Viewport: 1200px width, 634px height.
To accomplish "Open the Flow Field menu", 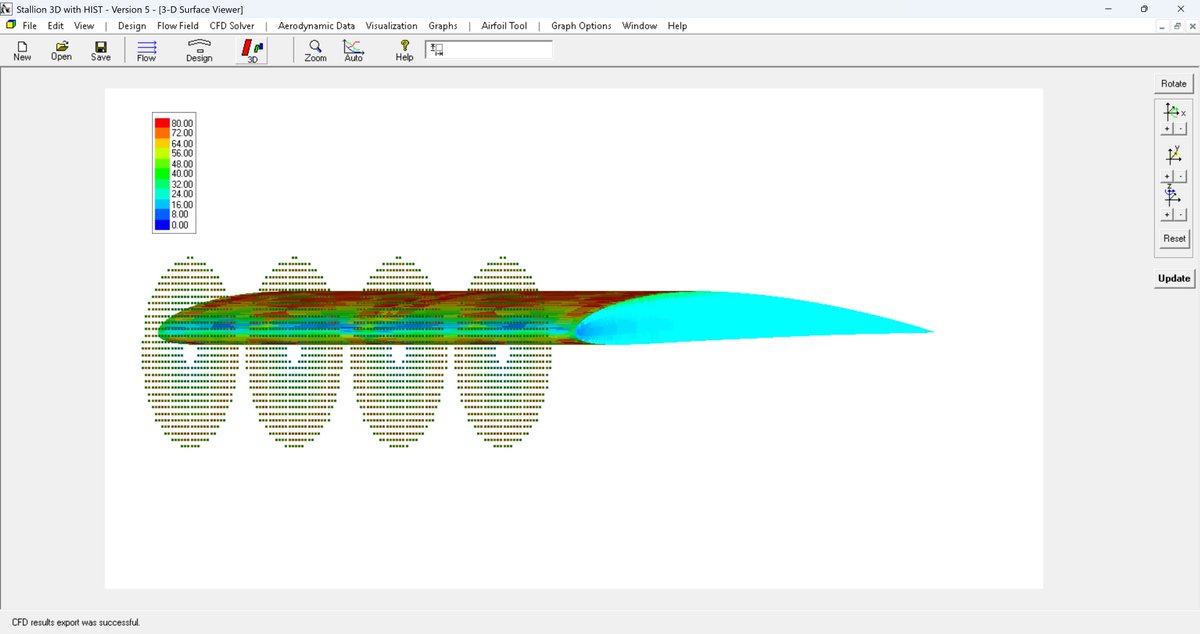I will [177, 26].
